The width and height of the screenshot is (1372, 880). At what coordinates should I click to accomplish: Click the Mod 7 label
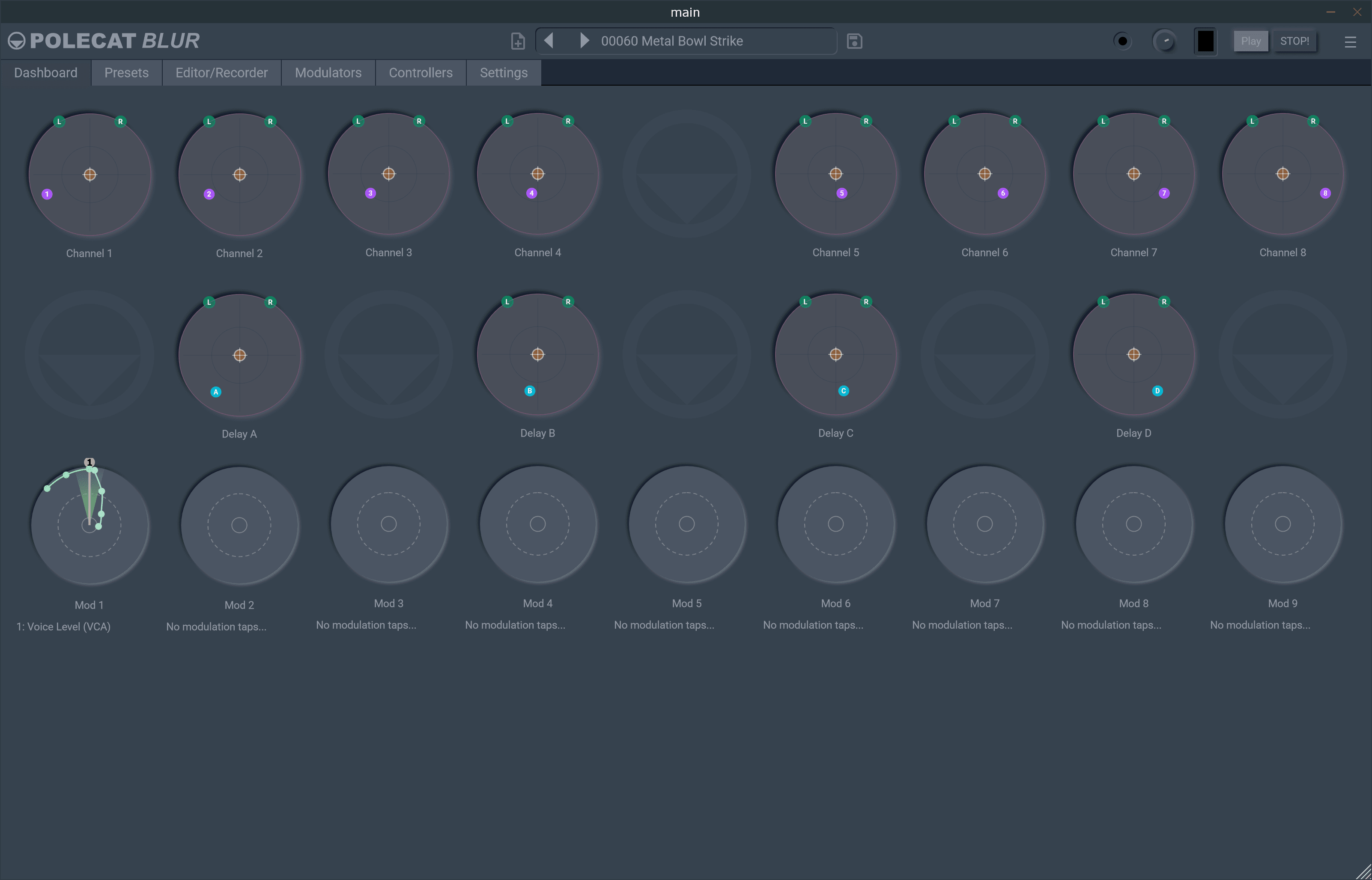pyautogui.click(x=984, y=604)
